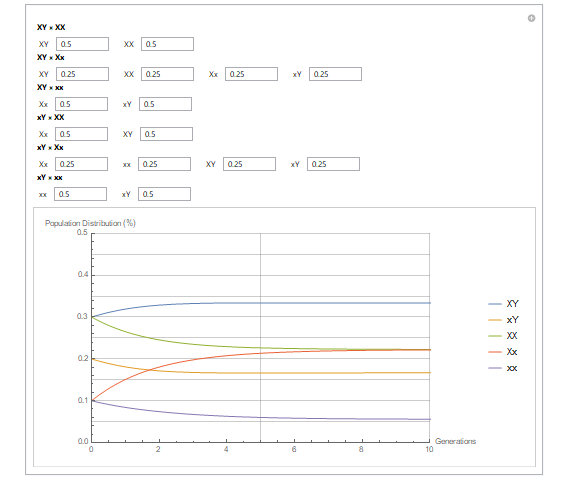Select the XY input under XY × Xx

(x=82, y=74)
